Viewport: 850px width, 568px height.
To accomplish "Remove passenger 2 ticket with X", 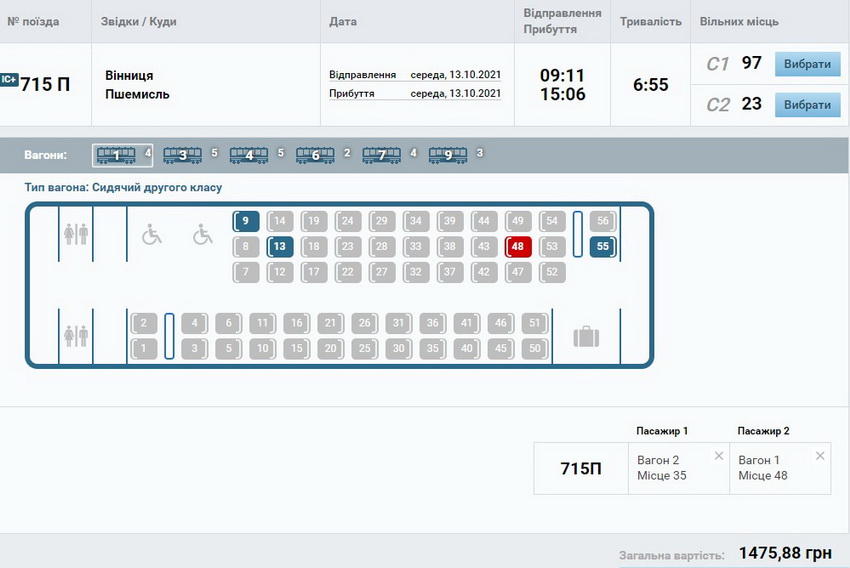I will (x=820, y=456).
